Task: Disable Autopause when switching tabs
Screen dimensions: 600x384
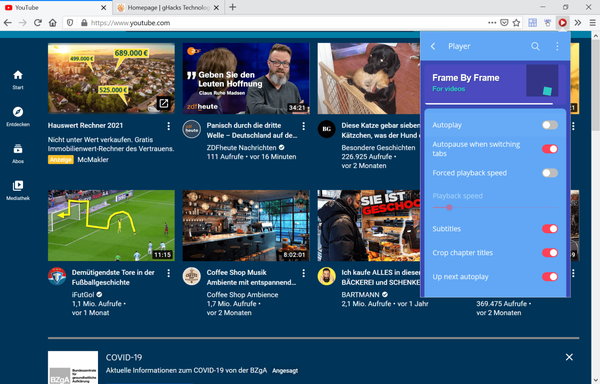Action: (x=550, y=149)
